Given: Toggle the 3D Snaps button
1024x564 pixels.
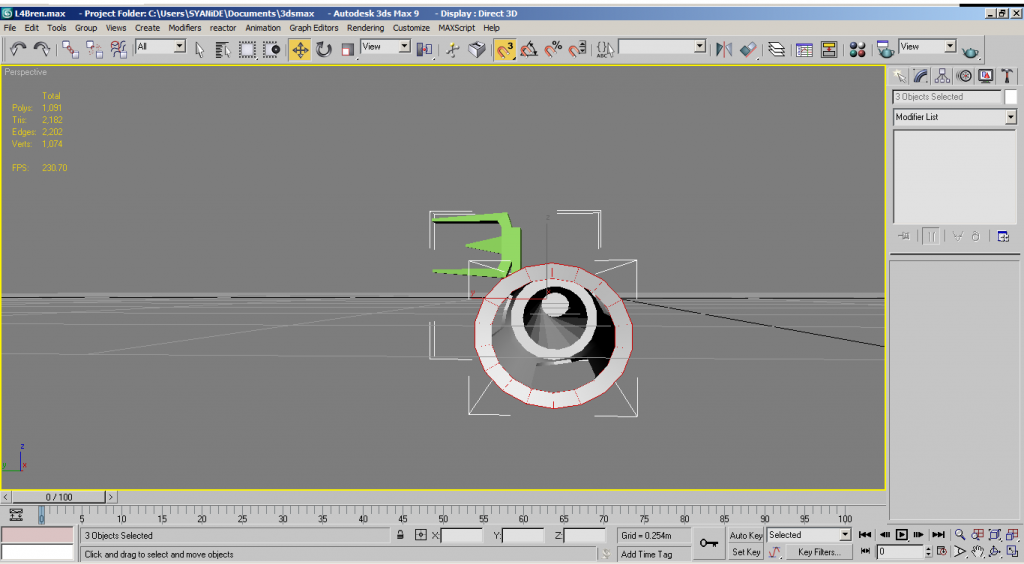Looking at the screenshot, I should (x=505, y=49).
